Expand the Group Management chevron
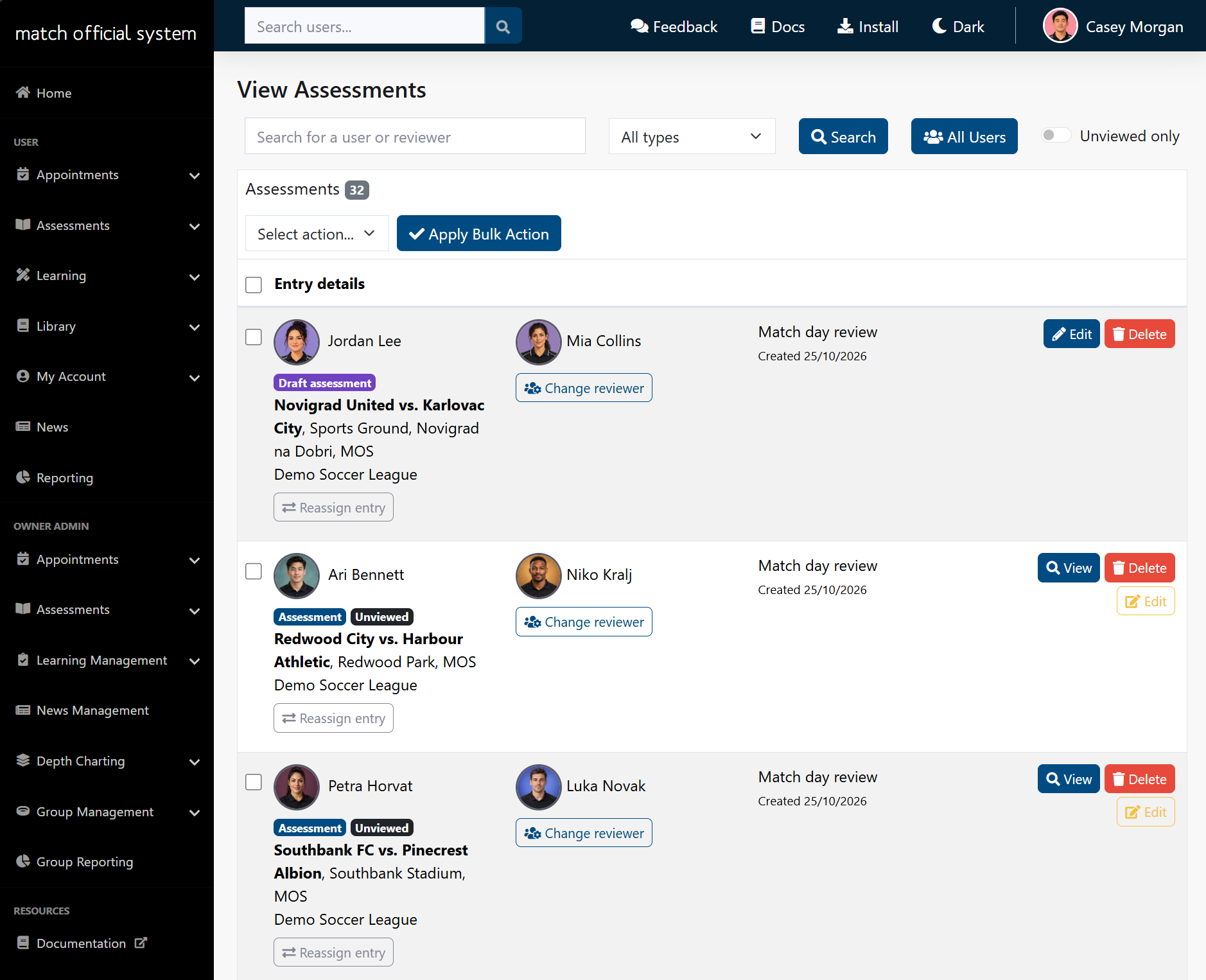Viewport: 1206px width, 980px height. (195, 813)
